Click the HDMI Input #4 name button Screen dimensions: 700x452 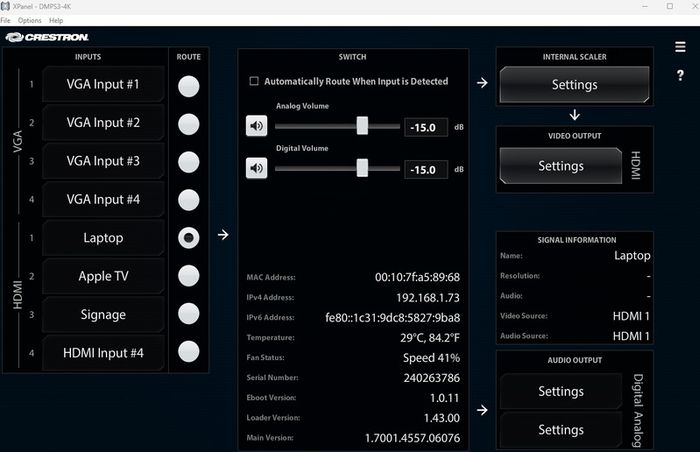[x=103, y=353]
